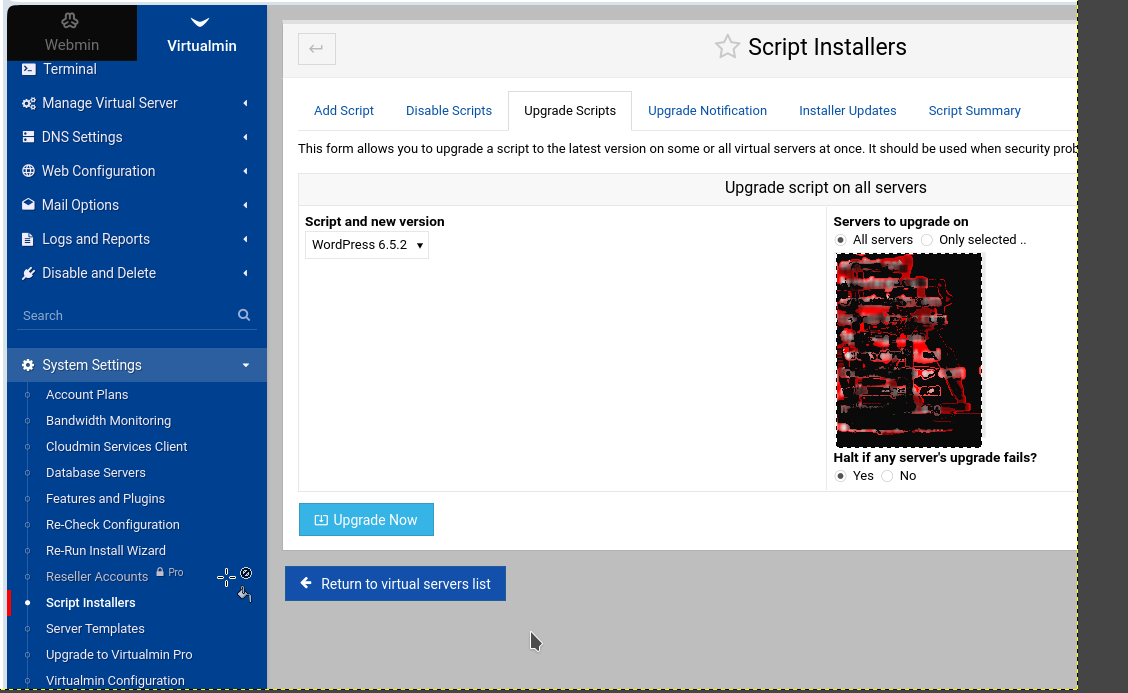Select the All servers radio option
Image resolution: width=1128 pixels, height=693 pixels.
(x=840, y=240)
